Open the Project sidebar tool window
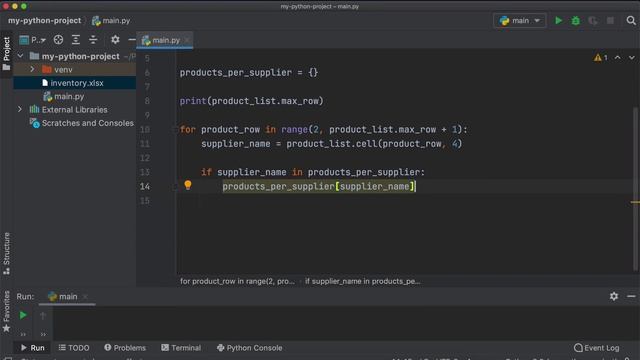Image resolution: width=640 pixels, height=360 pixels. 7,53
